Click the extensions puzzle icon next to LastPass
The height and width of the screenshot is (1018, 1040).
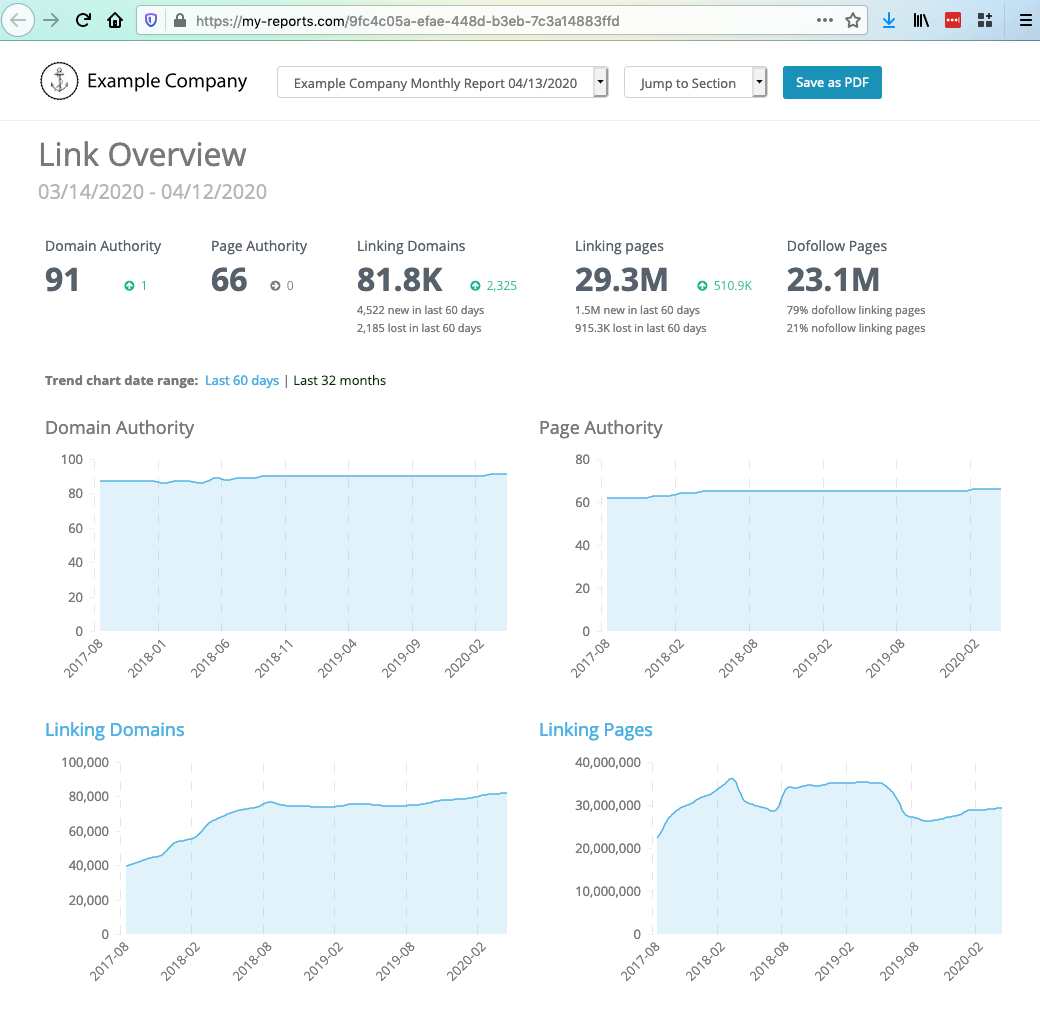pos(985,19)
